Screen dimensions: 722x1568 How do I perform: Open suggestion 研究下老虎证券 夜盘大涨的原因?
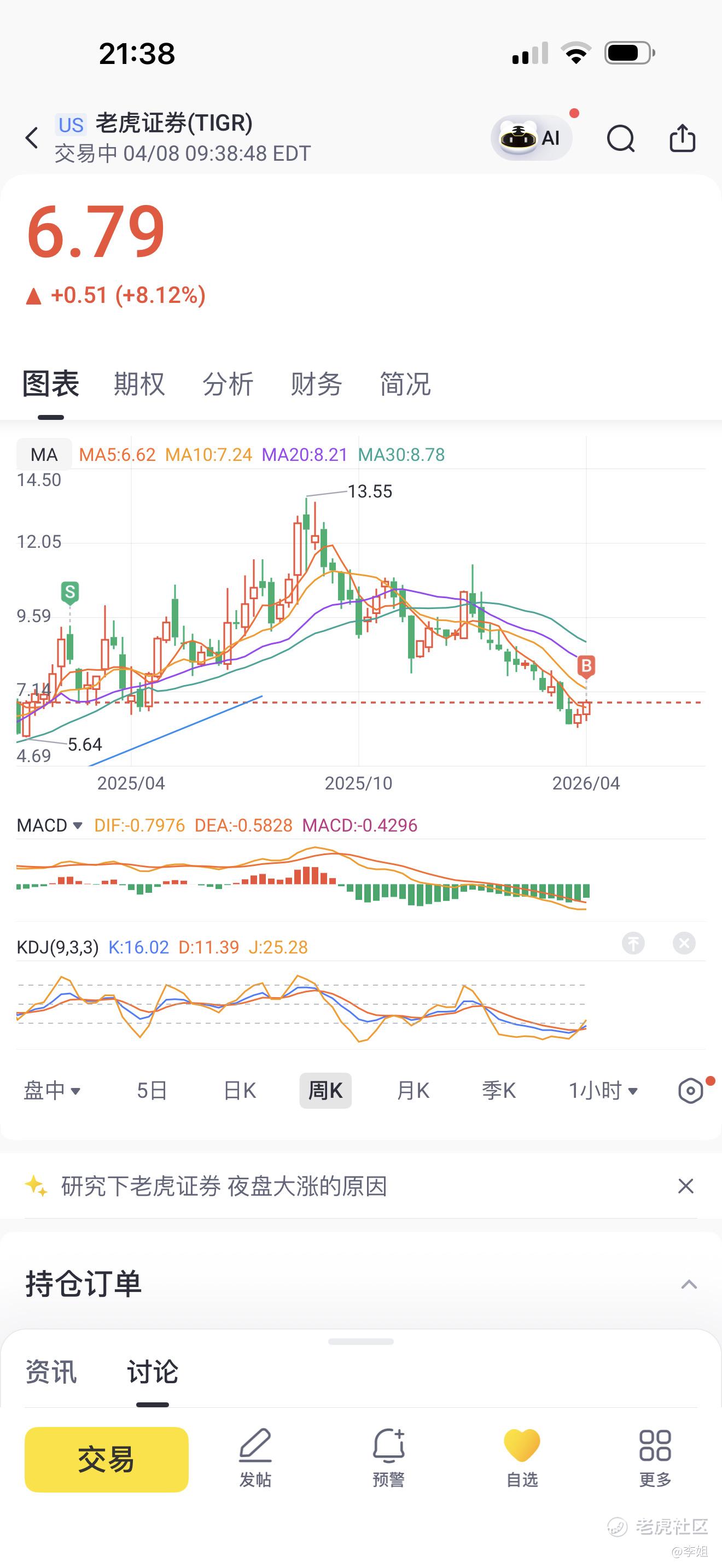[224, 1186]
